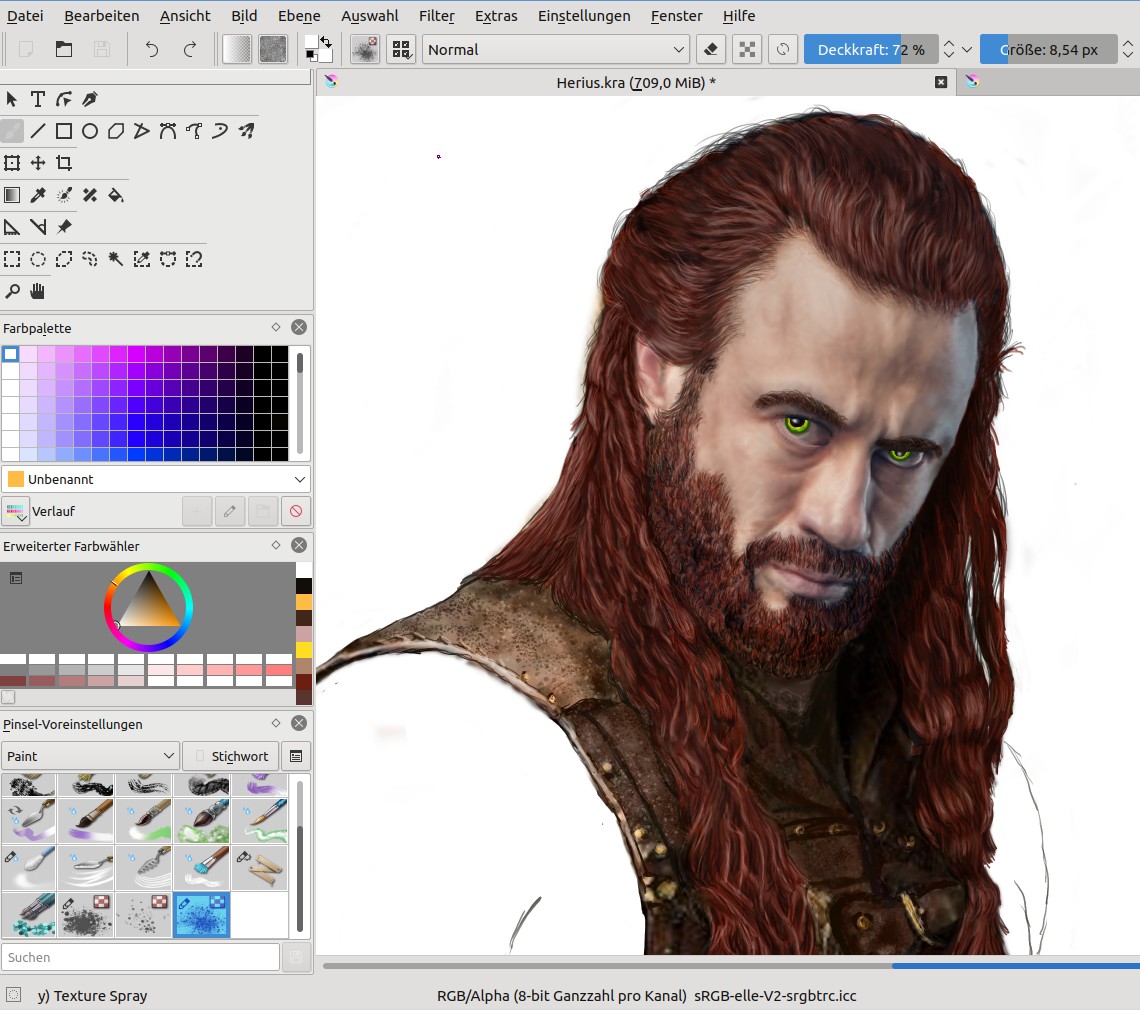The width and height of the screenshot is (1140, 1010).
Task: Float the Pinsel-Voreinstellungen docker
Action: pyautogui.click(x=276, y=723)
